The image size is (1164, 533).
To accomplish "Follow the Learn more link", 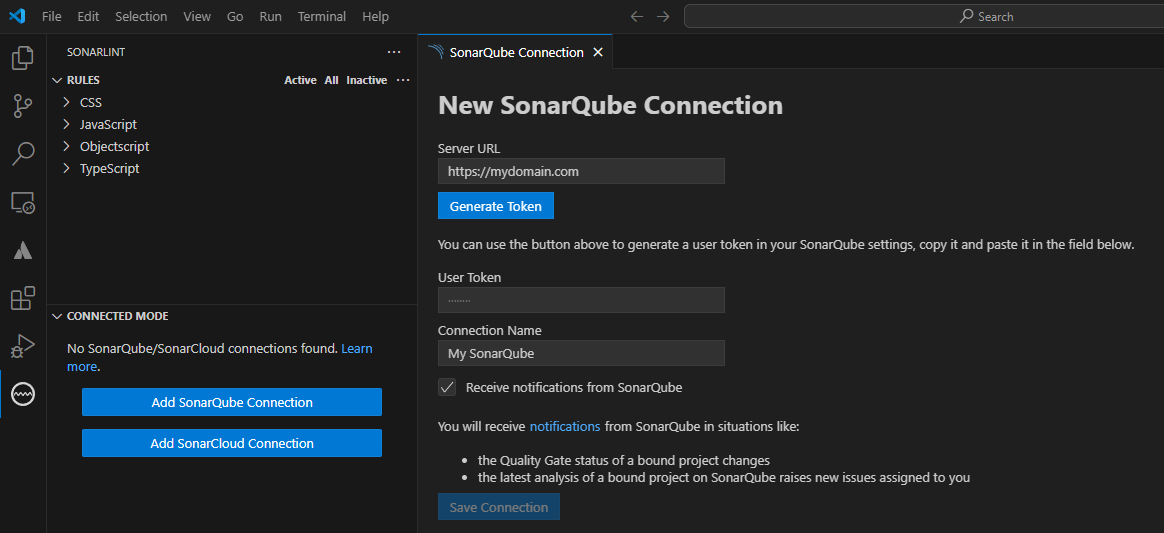I will coord(357,348).
